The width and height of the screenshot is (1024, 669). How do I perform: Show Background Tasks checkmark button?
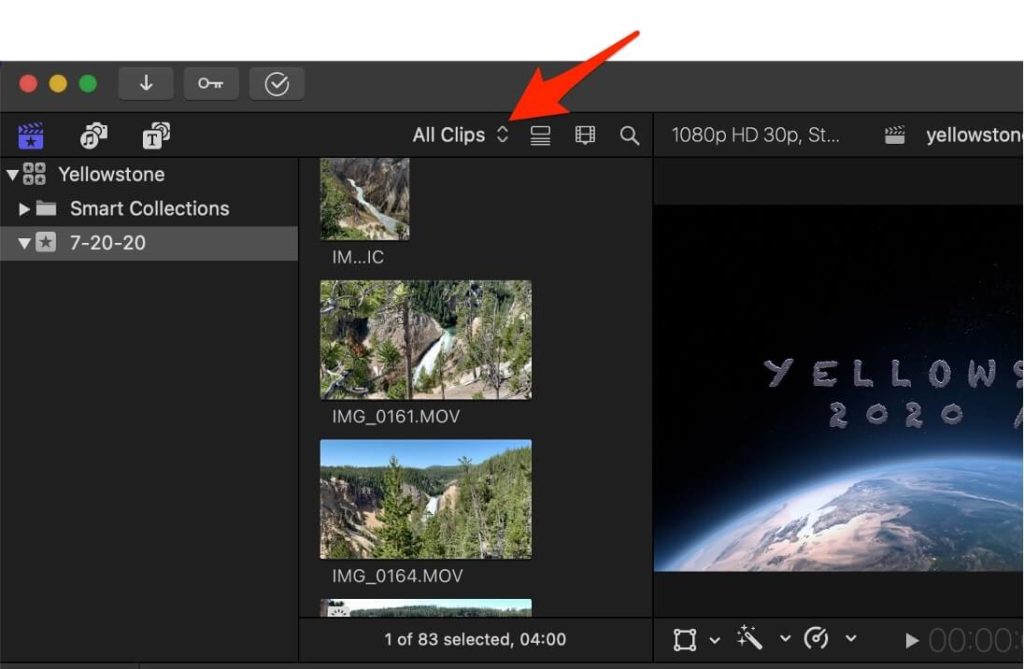[x=276, y=84]
